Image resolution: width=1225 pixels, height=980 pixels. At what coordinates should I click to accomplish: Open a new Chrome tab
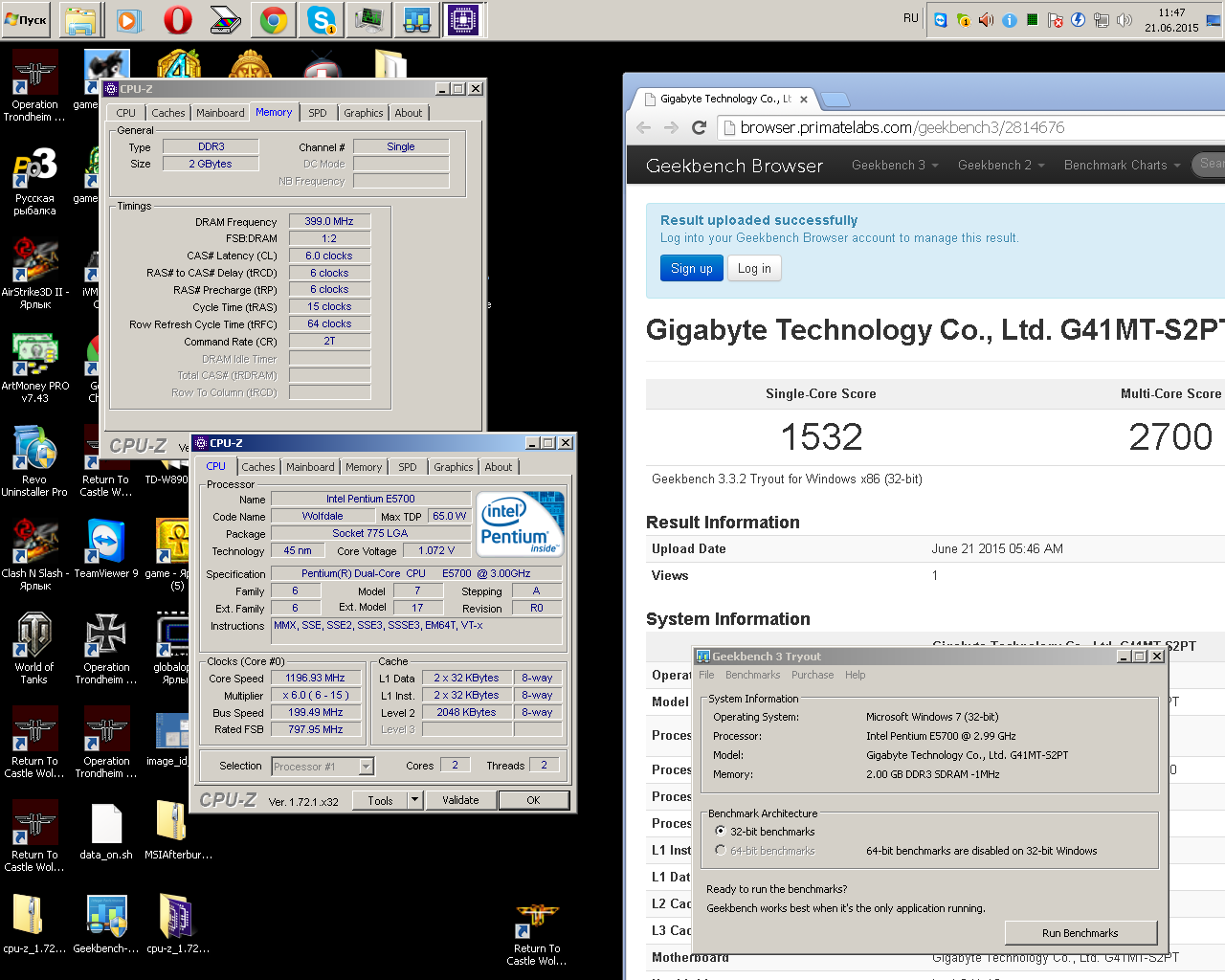[x=835, y=100]
